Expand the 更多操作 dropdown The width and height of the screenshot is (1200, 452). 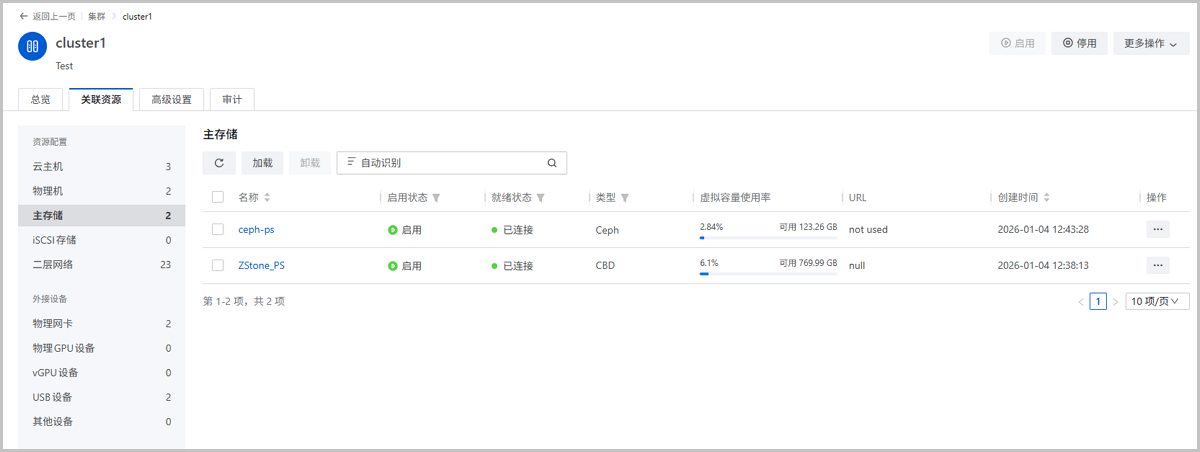tap(1150, 43)
